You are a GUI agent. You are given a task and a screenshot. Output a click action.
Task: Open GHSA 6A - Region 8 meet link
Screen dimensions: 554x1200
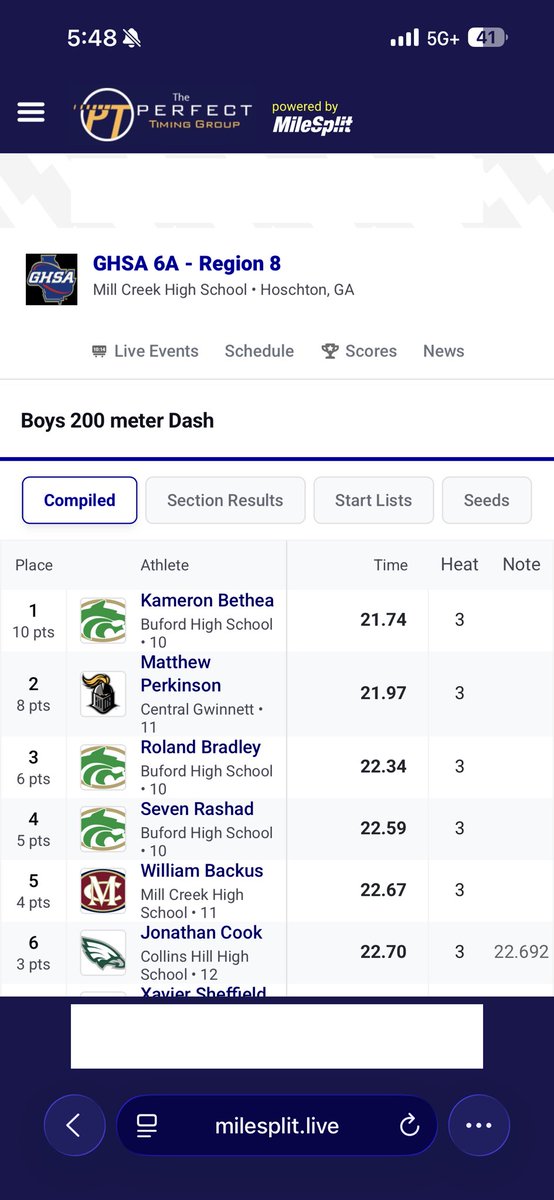click(x=187, y=264)
